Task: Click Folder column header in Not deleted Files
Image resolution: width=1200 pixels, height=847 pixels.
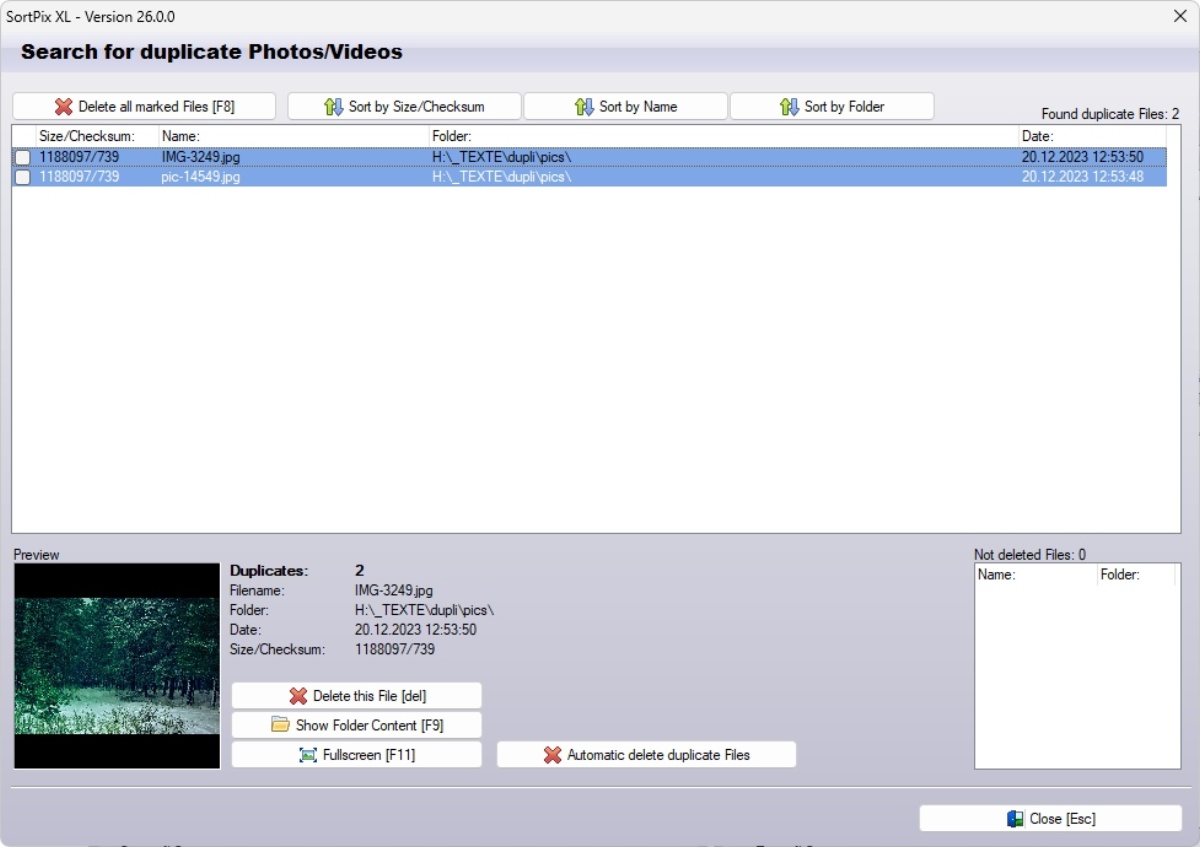Action: (x=1136, y=575)
